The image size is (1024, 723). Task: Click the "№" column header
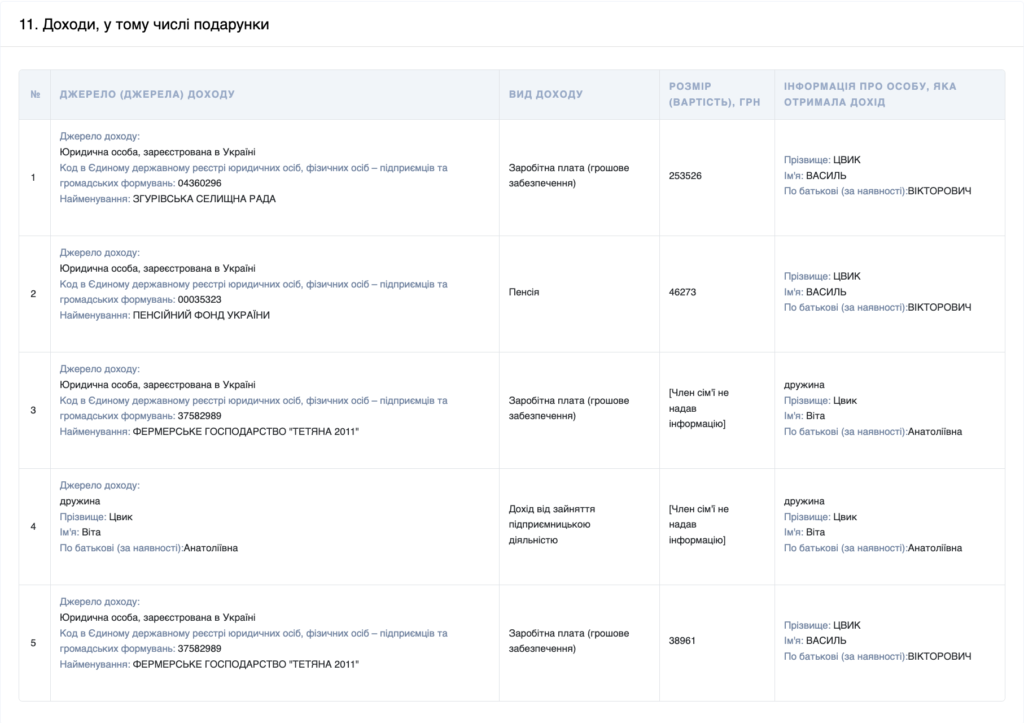click(35, 94)
